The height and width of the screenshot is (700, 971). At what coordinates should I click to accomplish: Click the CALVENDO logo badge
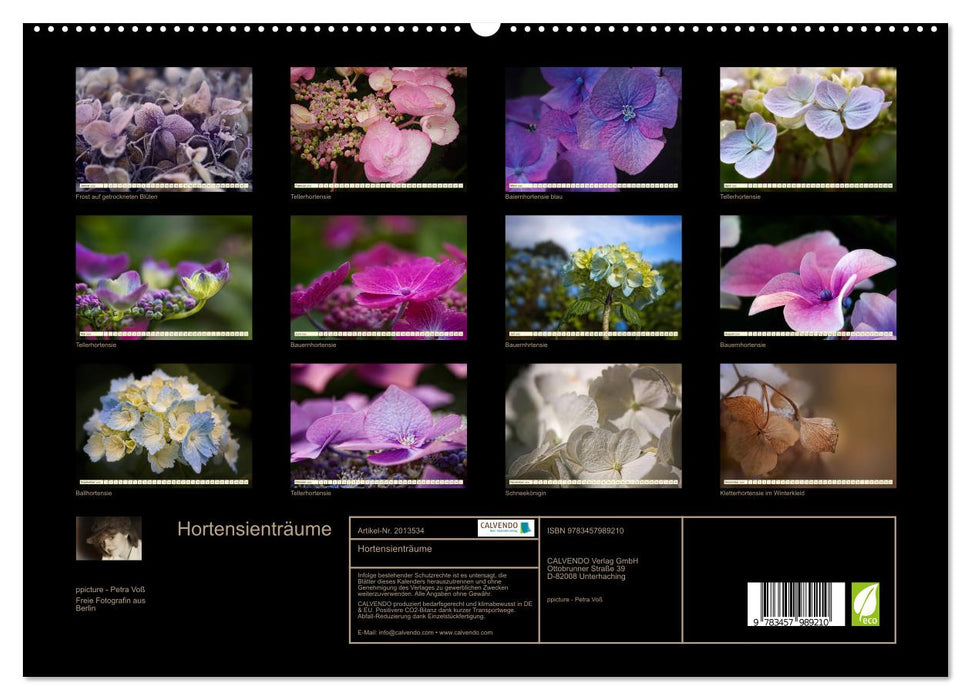tap(505, 528)
